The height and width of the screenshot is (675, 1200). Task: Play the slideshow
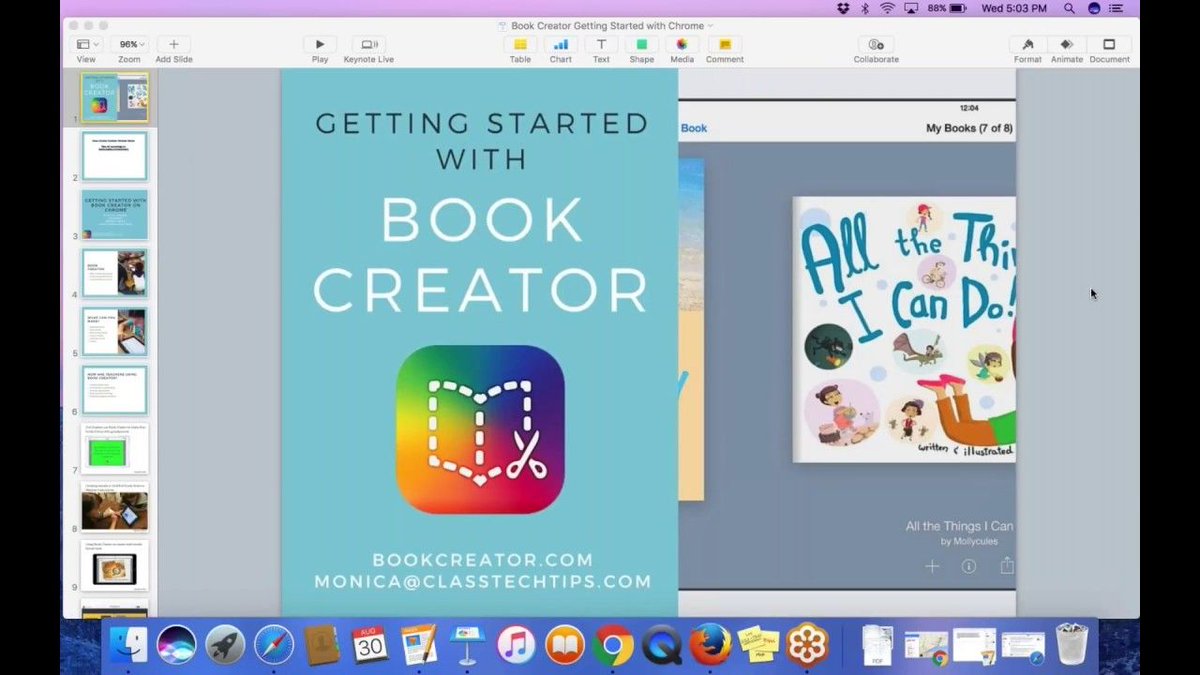tap(320, 44)
